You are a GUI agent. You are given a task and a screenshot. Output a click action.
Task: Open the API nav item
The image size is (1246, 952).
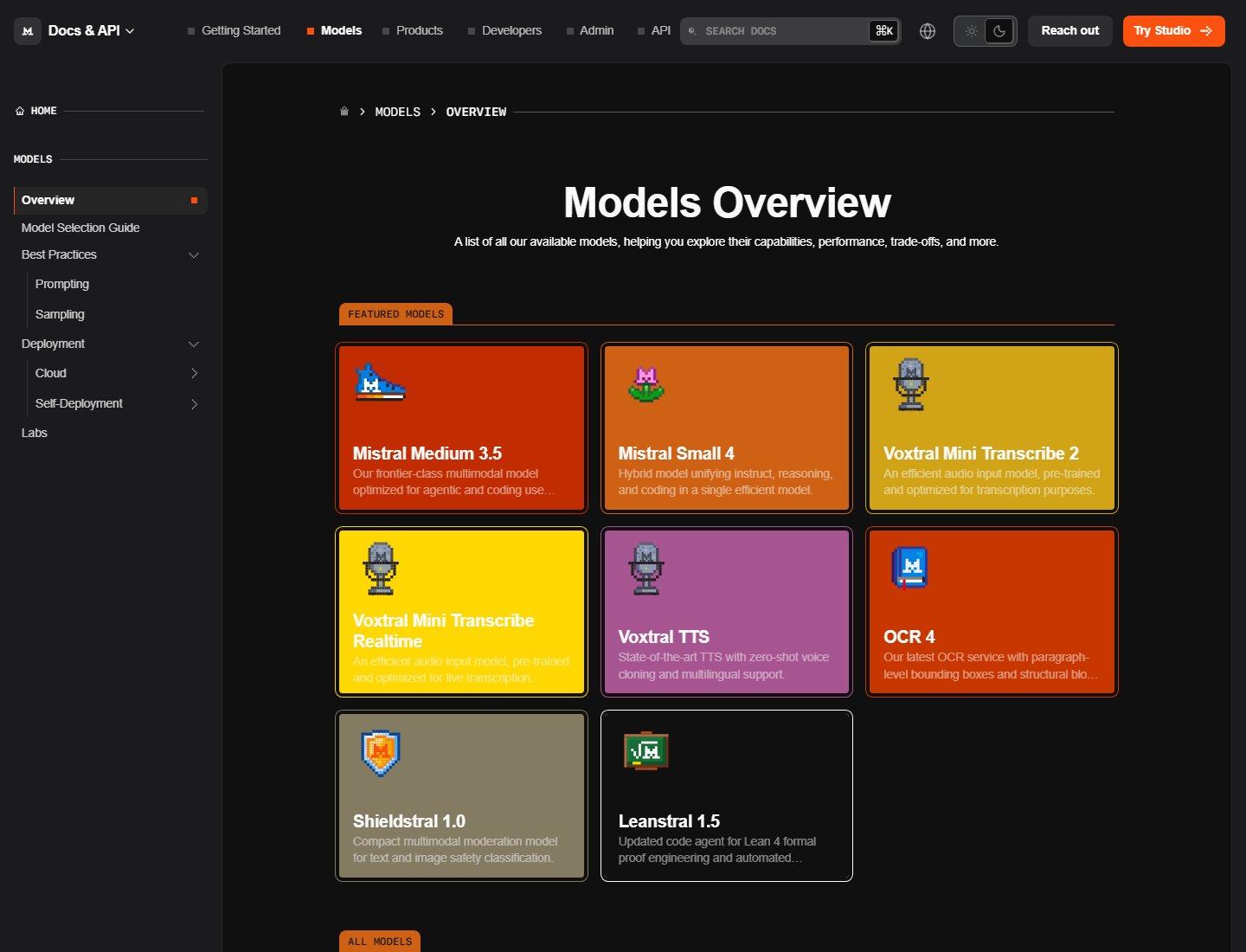tap(654, 30)
